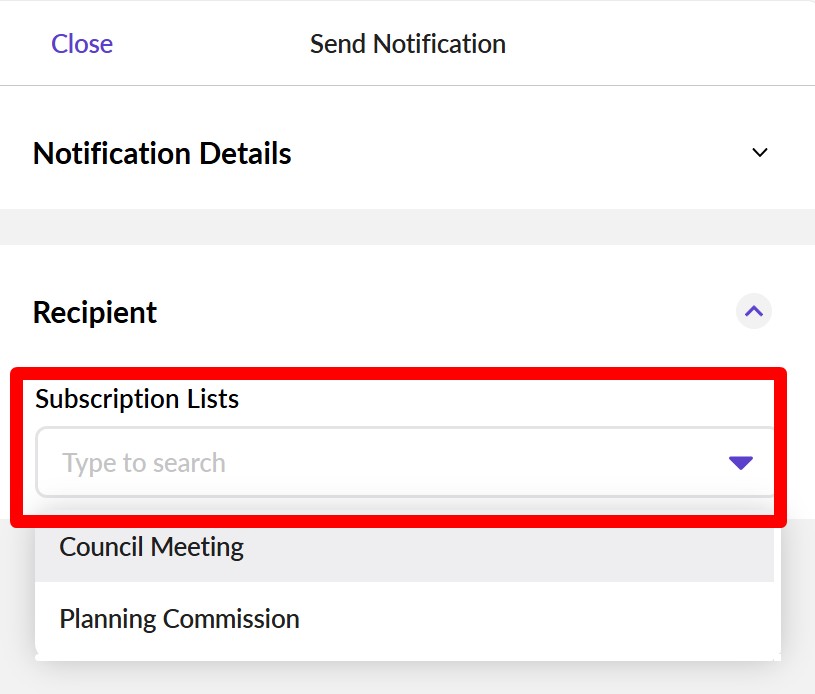This screenshot has width=815, height=694.
Task: Click the Recipient heading text
Action: (x=95, y=312)
